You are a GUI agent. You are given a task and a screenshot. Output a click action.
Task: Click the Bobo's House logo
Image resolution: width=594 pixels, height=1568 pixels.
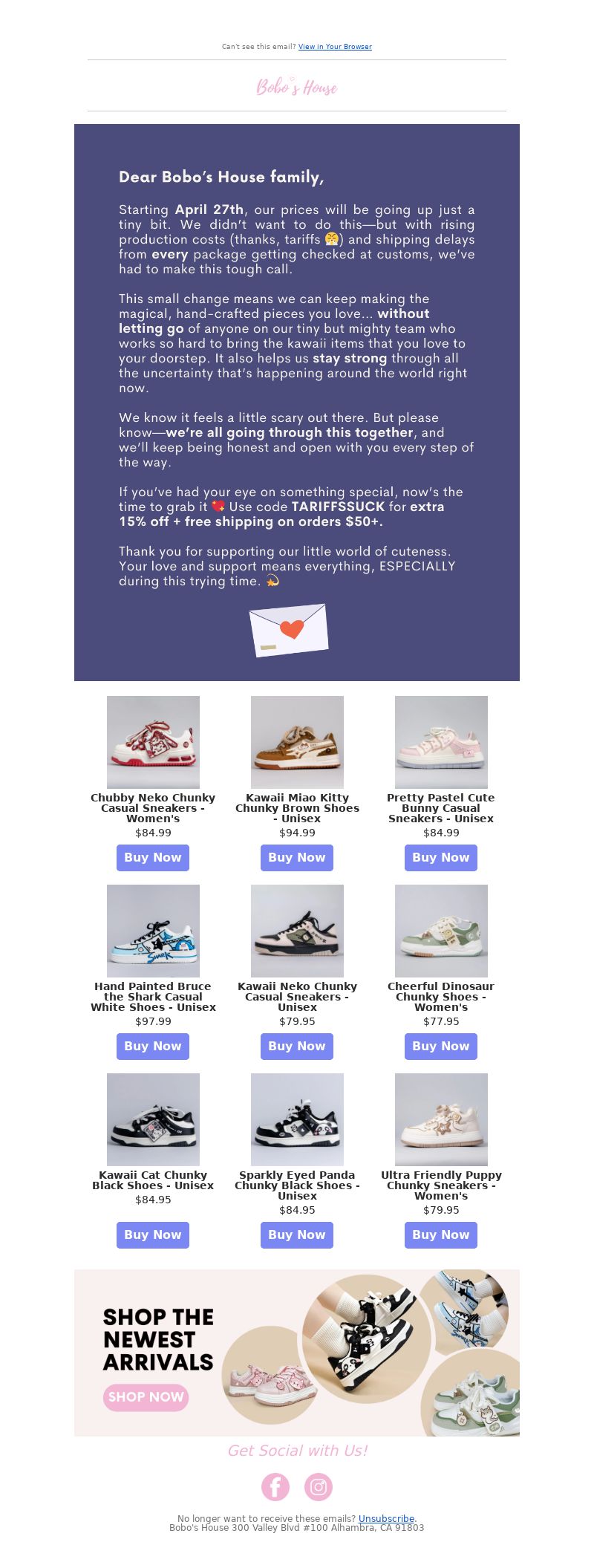[x=297, y=87]
